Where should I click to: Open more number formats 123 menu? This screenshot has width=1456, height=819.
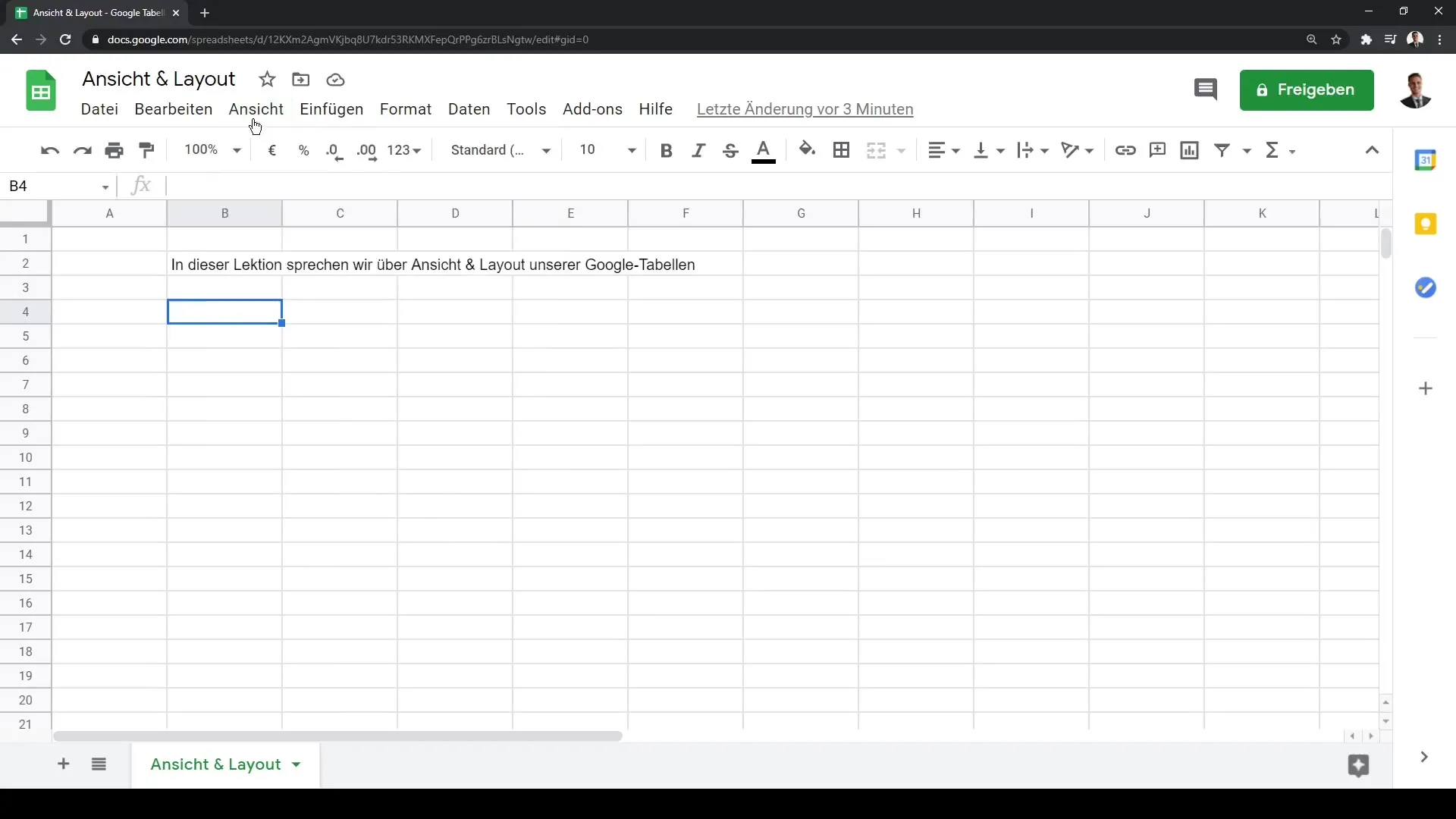[404, 150]
